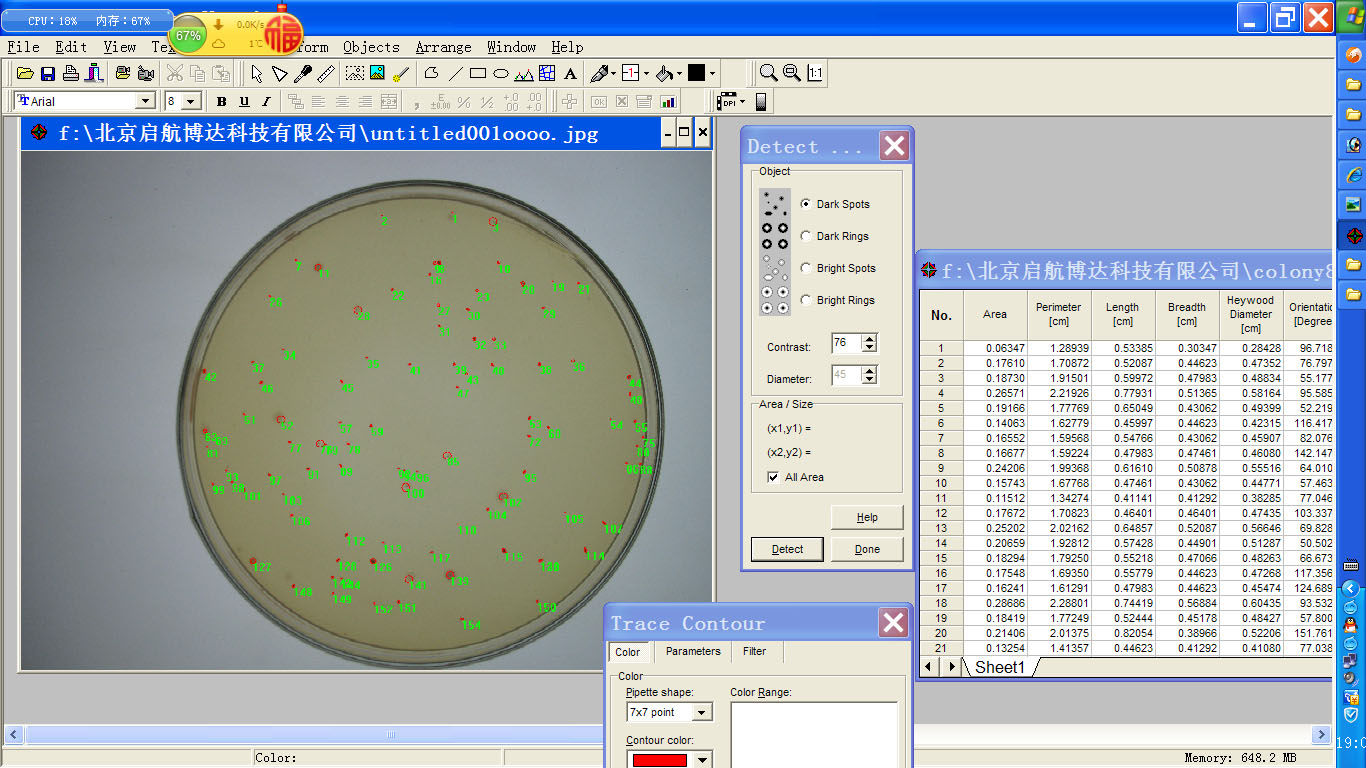
Task: Click the Detect button
Action: tap(787, 549)
